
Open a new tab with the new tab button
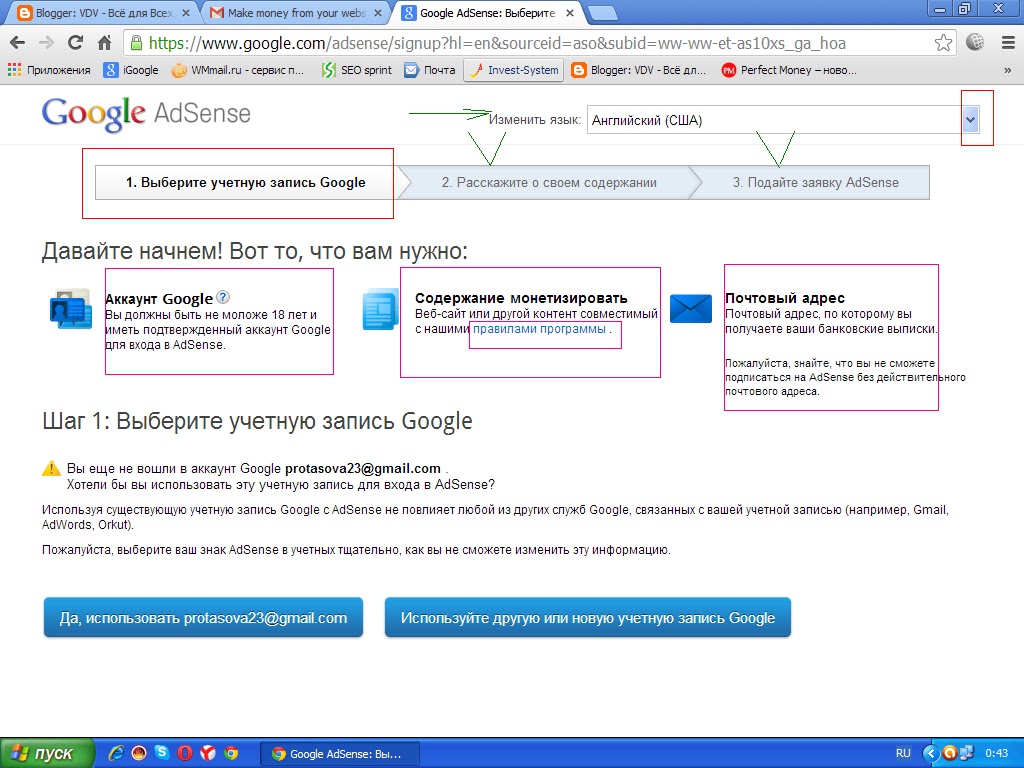tap(601, 12)
